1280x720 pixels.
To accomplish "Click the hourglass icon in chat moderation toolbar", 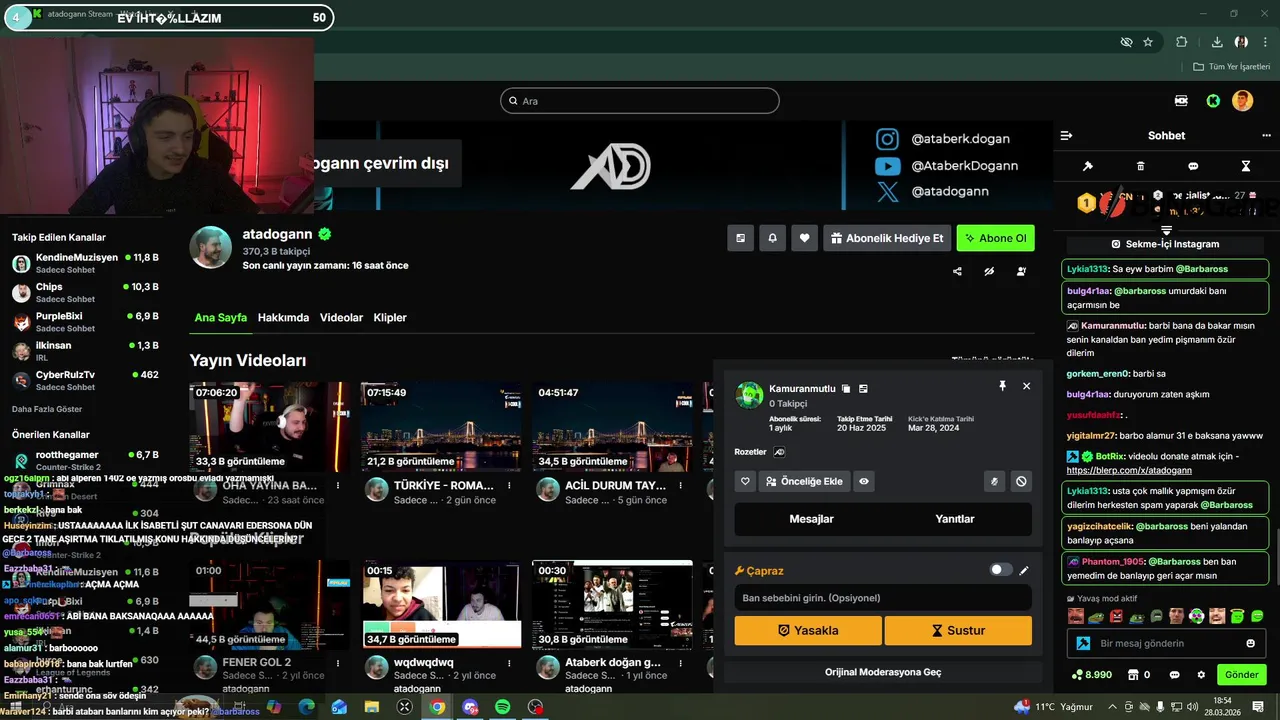I will coord(1246,166).
